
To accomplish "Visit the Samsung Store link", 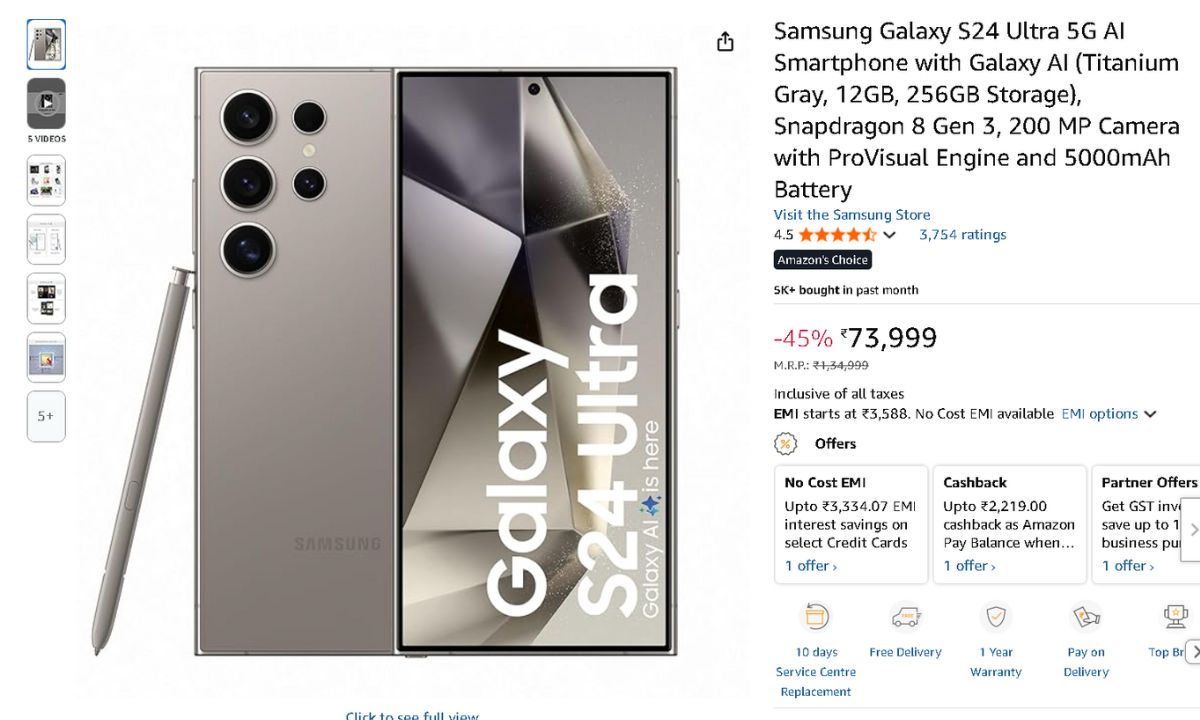I will tap(851, 215).
